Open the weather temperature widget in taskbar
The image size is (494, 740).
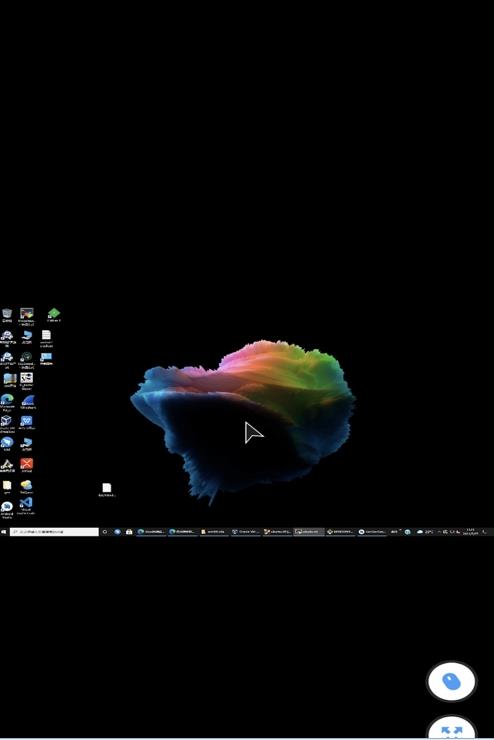click(x=424, y=532)
